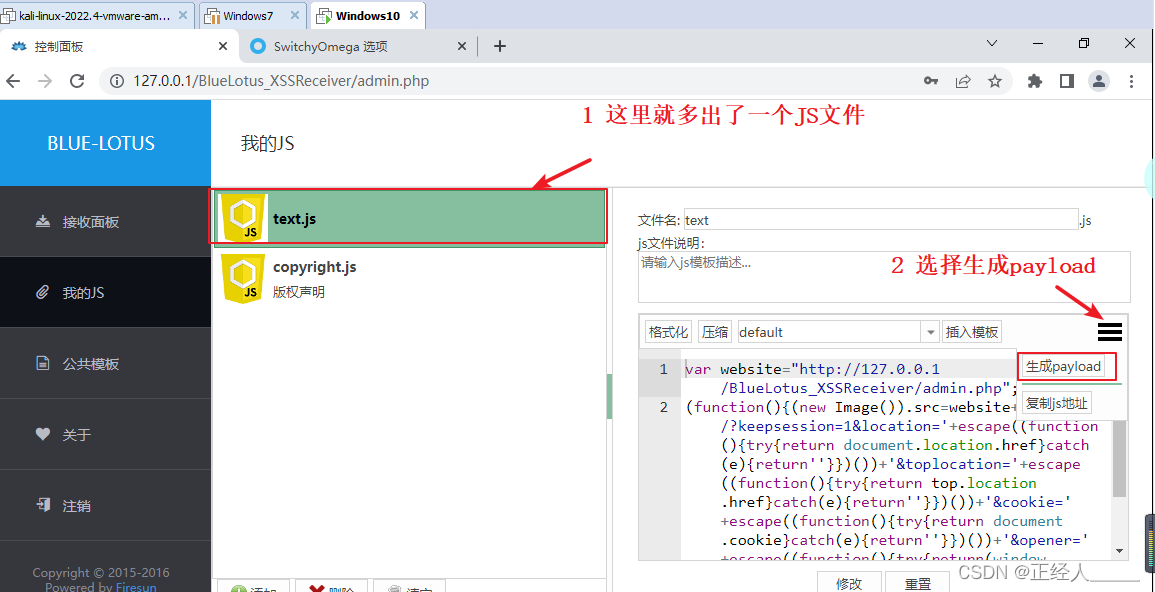
Task: Close the 控制面板 browser tab
Action: pos(223,46)
